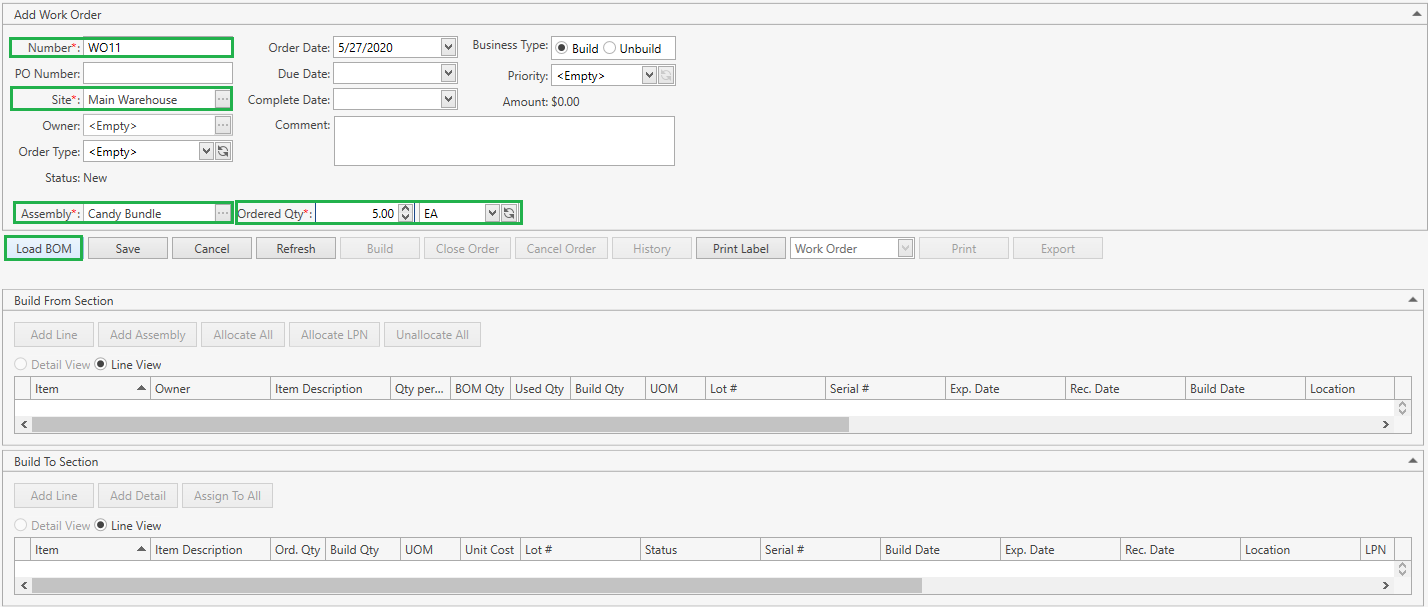
Task: Collapse the Build From Section panel
Action: (x=1413, y=300)
